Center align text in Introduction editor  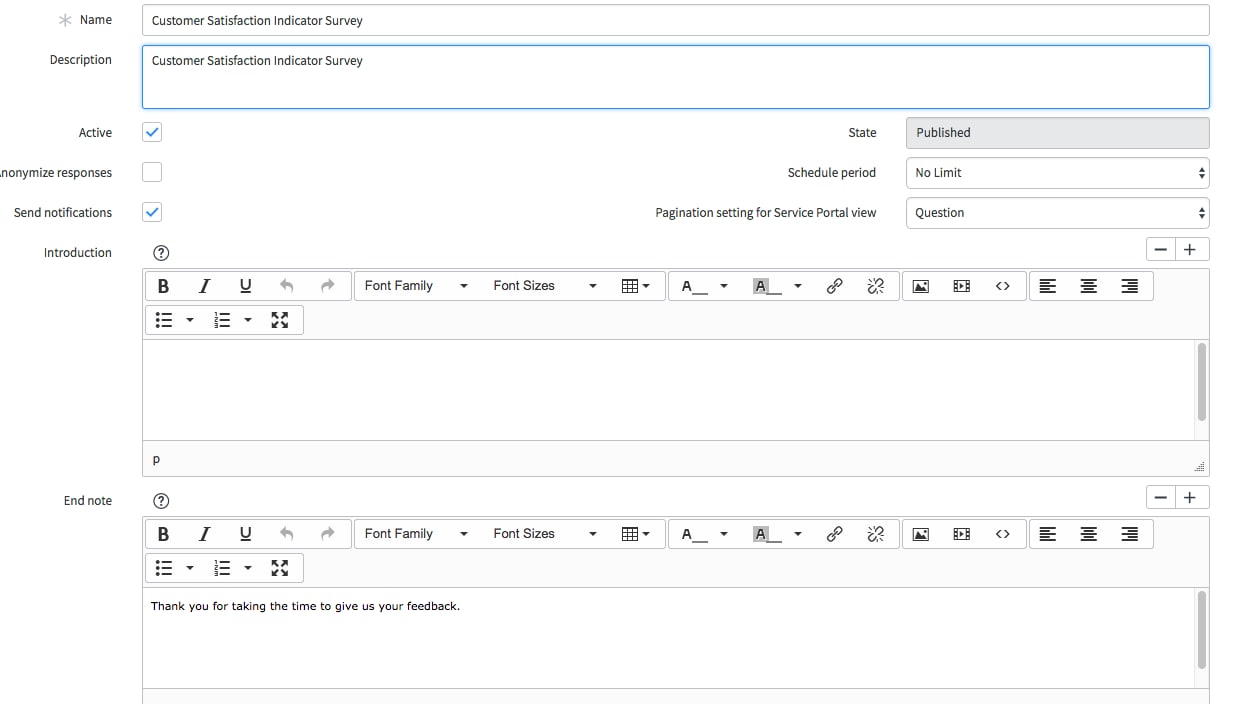tap(1089, 286)
